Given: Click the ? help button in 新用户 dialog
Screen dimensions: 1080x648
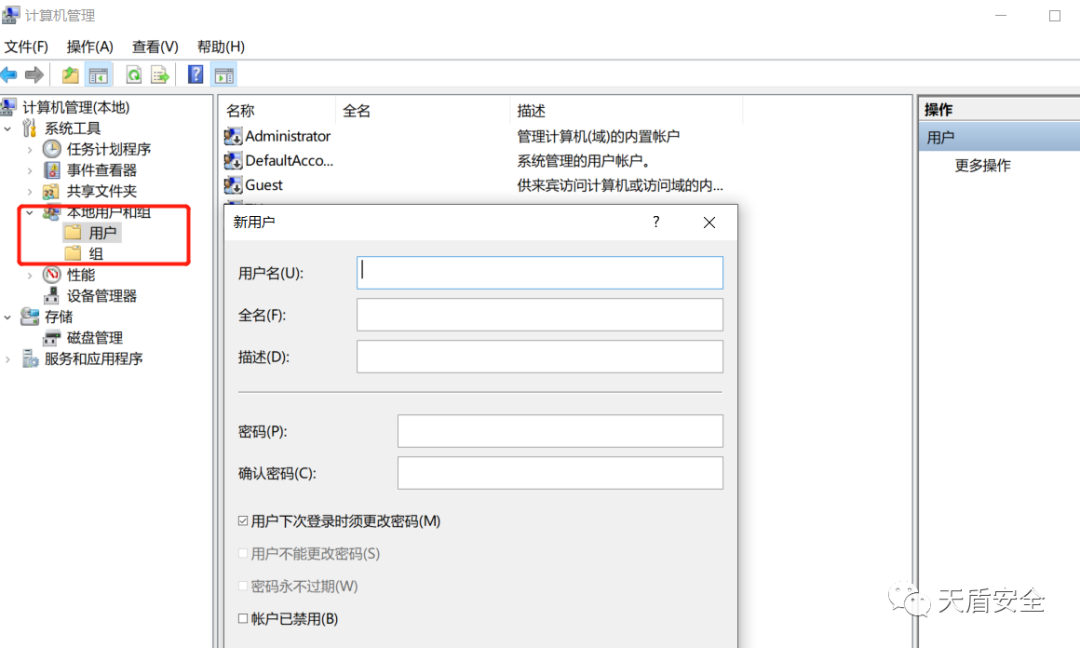Looking at the screenshot, I should [656, 222].
